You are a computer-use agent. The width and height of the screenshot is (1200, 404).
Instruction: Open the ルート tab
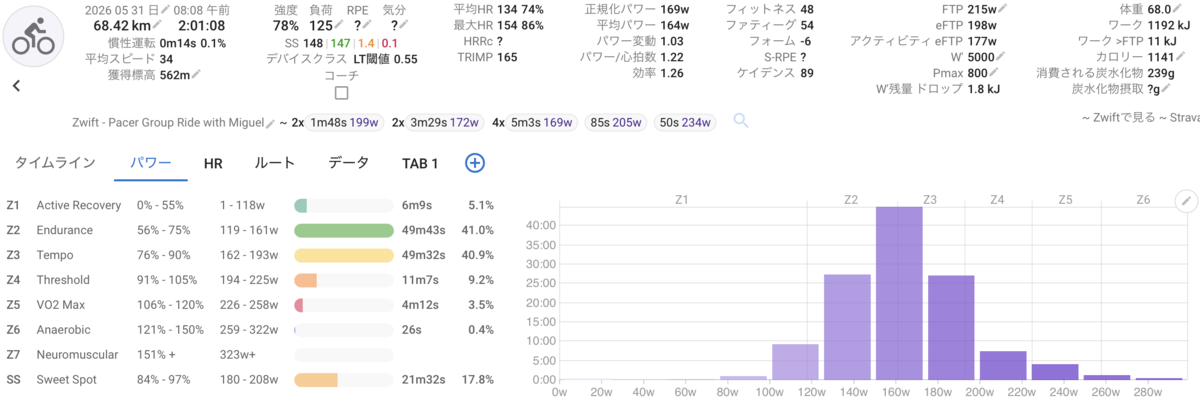tap(275, 163)
